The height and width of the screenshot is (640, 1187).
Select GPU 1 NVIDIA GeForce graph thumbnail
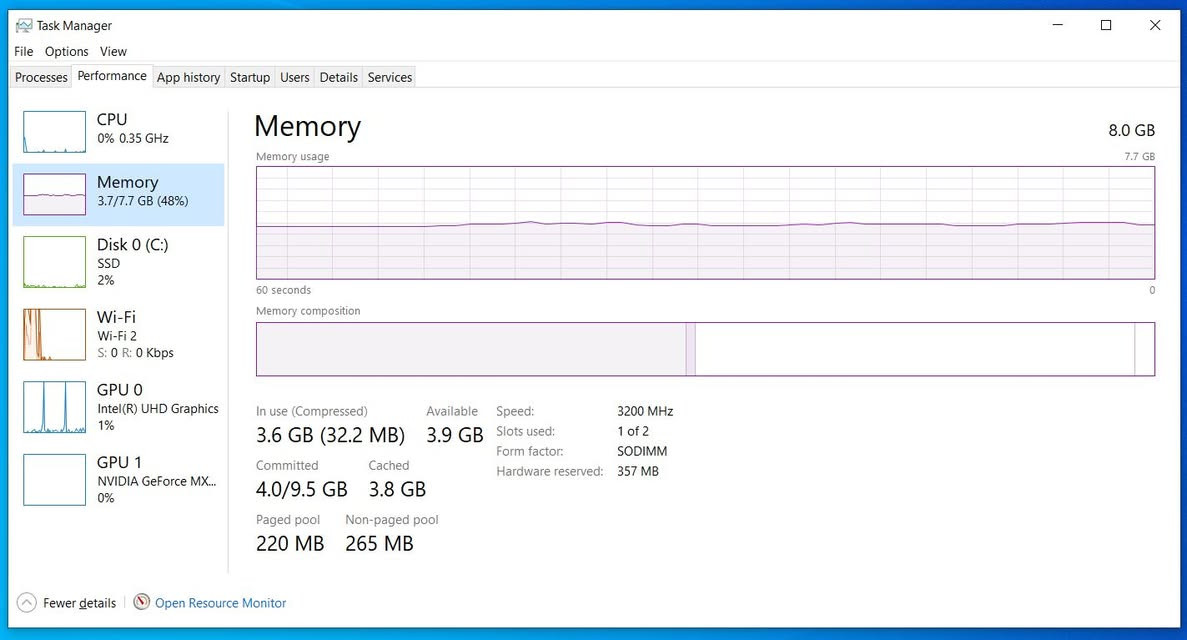point(55,479)
